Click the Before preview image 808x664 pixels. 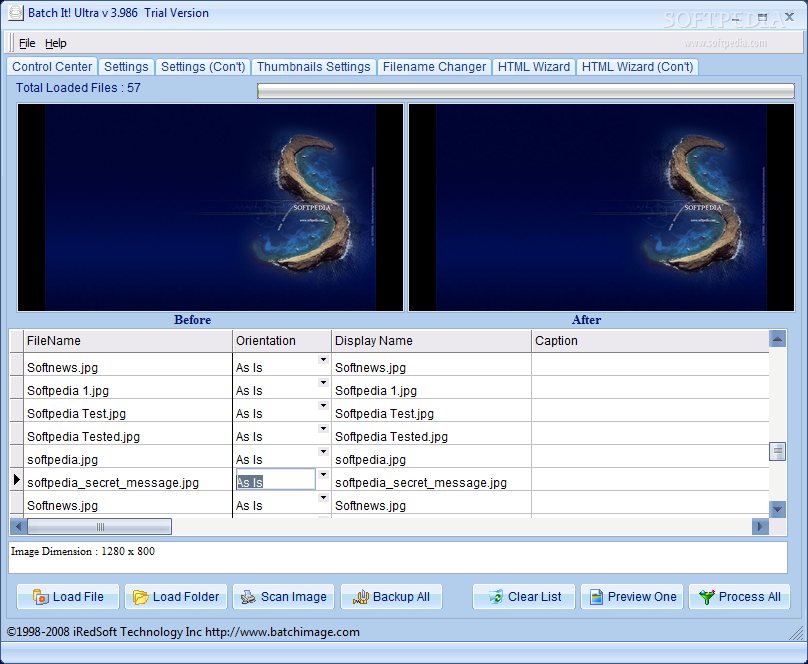(210, 208)
